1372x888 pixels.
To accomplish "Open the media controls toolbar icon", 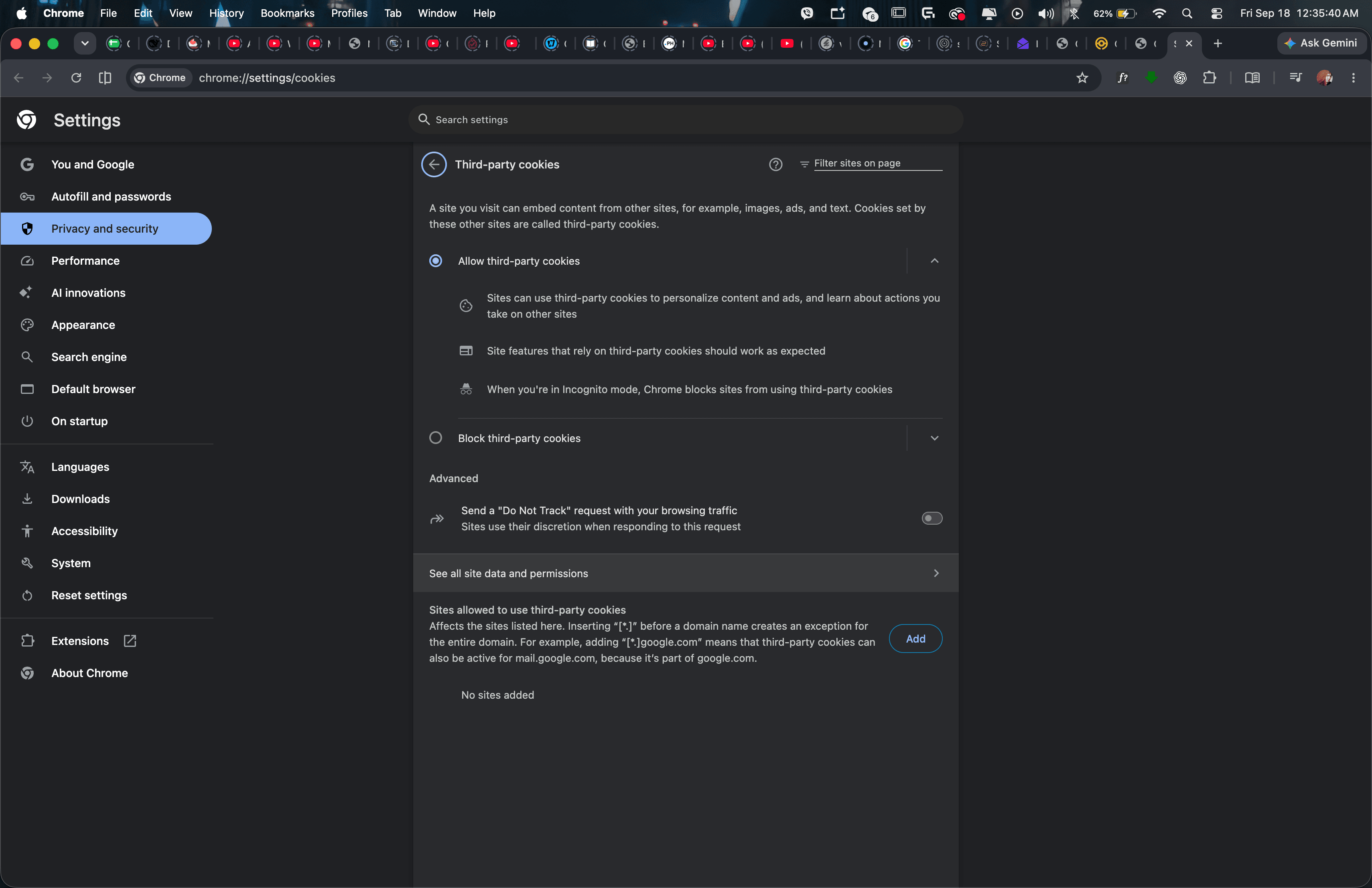I will tap(1295, 78).
